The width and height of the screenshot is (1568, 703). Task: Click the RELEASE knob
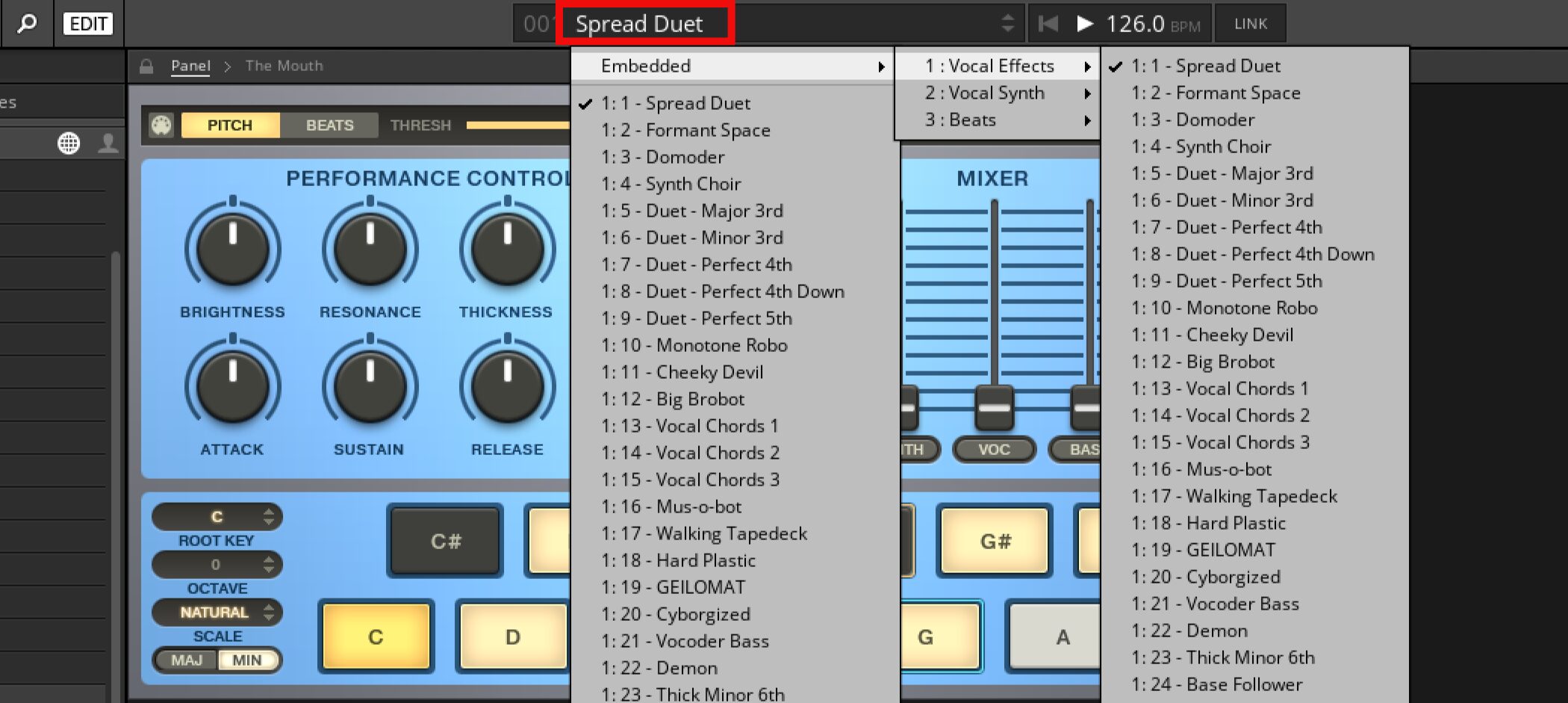pyautogui.click(x=508, y=387)
